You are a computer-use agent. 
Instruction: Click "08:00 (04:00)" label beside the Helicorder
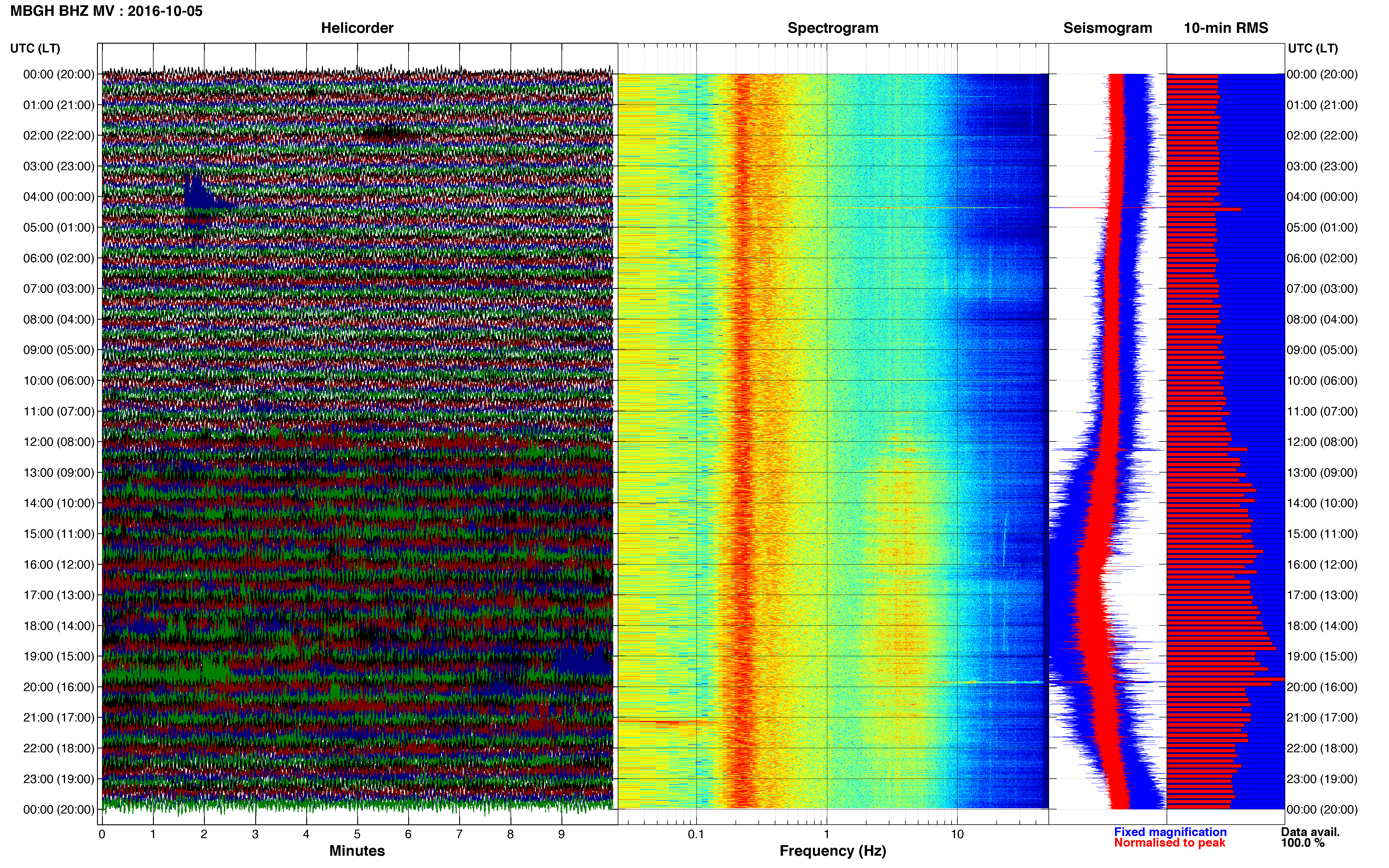59,319
